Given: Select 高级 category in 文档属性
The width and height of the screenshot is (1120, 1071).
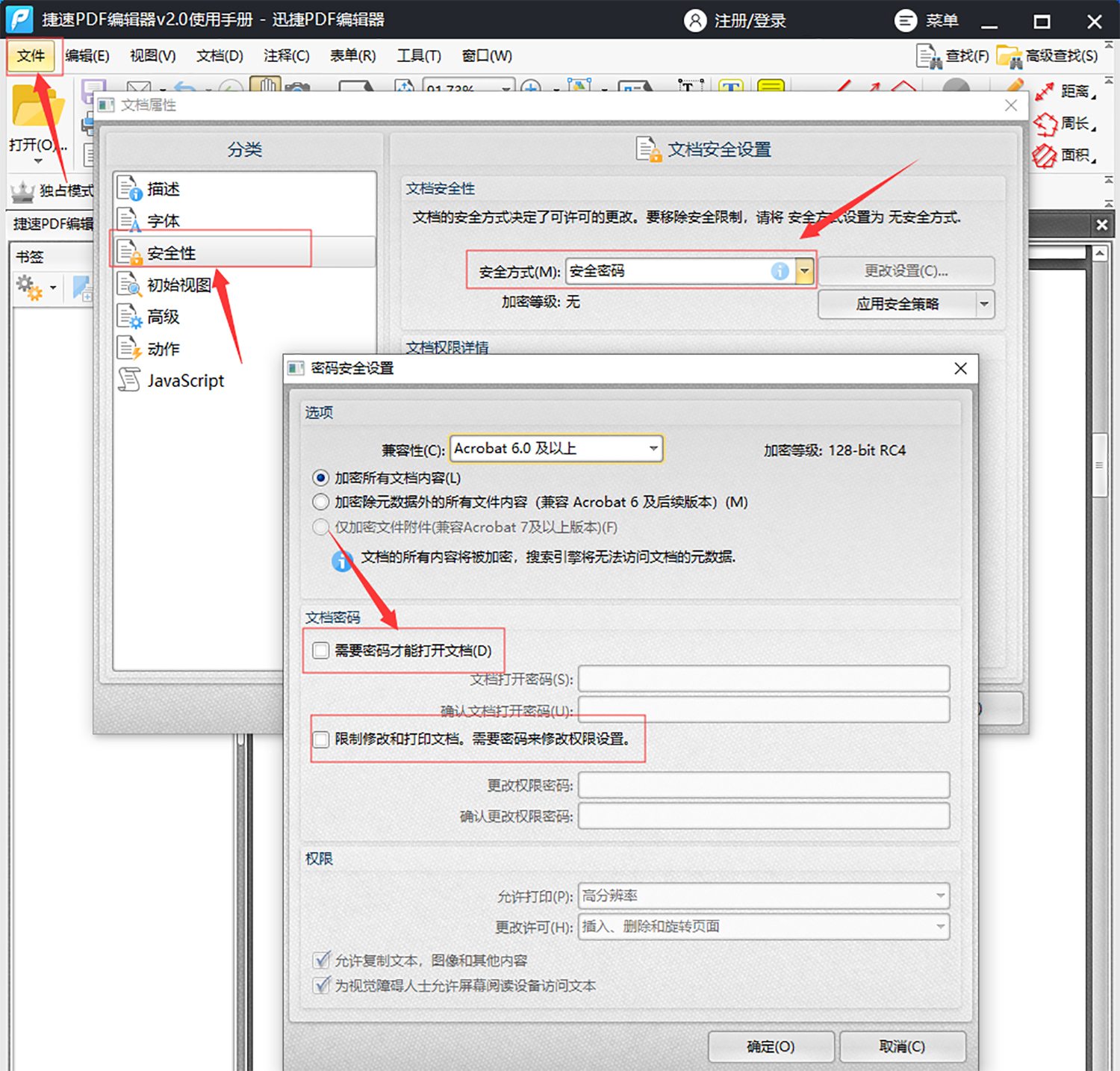Looking at the screenshot, I should (x=244, y=317).
